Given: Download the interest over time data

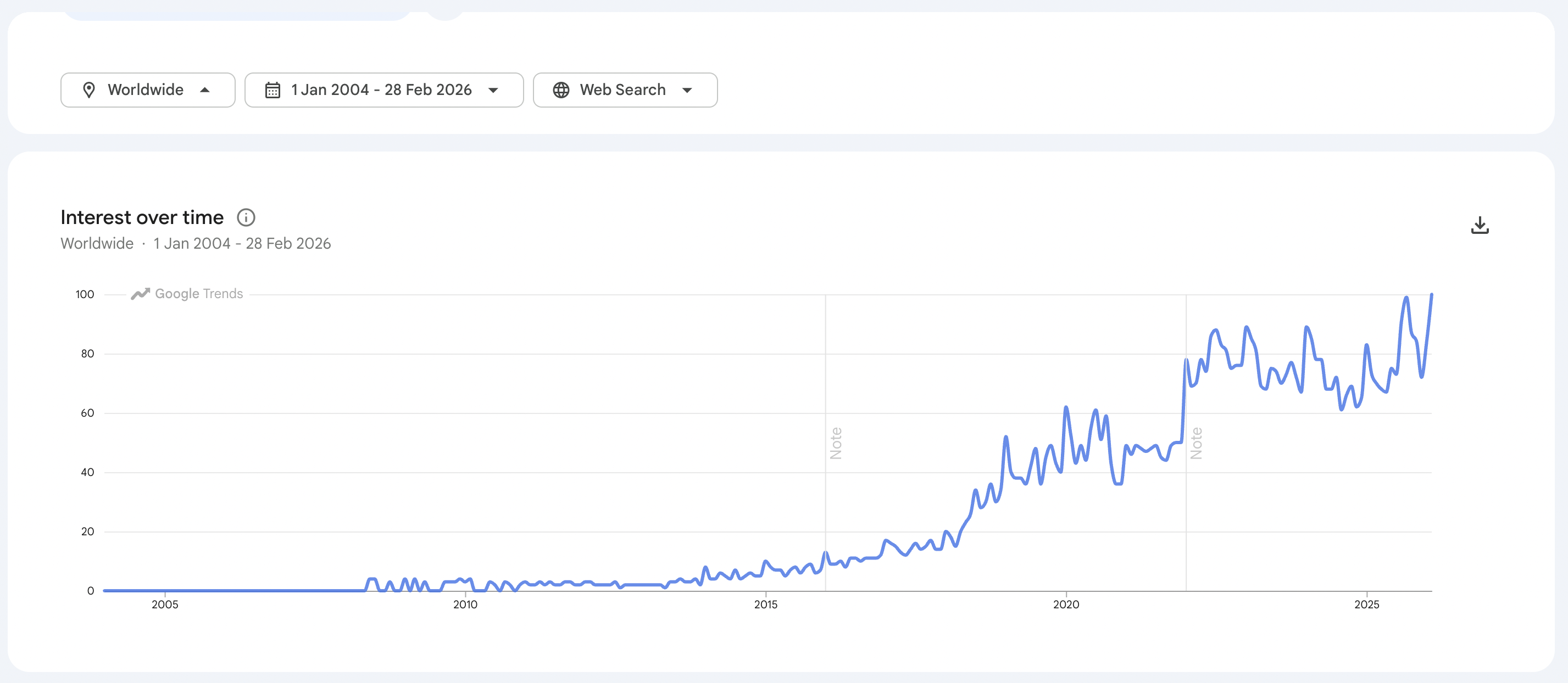Looking at the screenshot, I should pos(1481,225).
